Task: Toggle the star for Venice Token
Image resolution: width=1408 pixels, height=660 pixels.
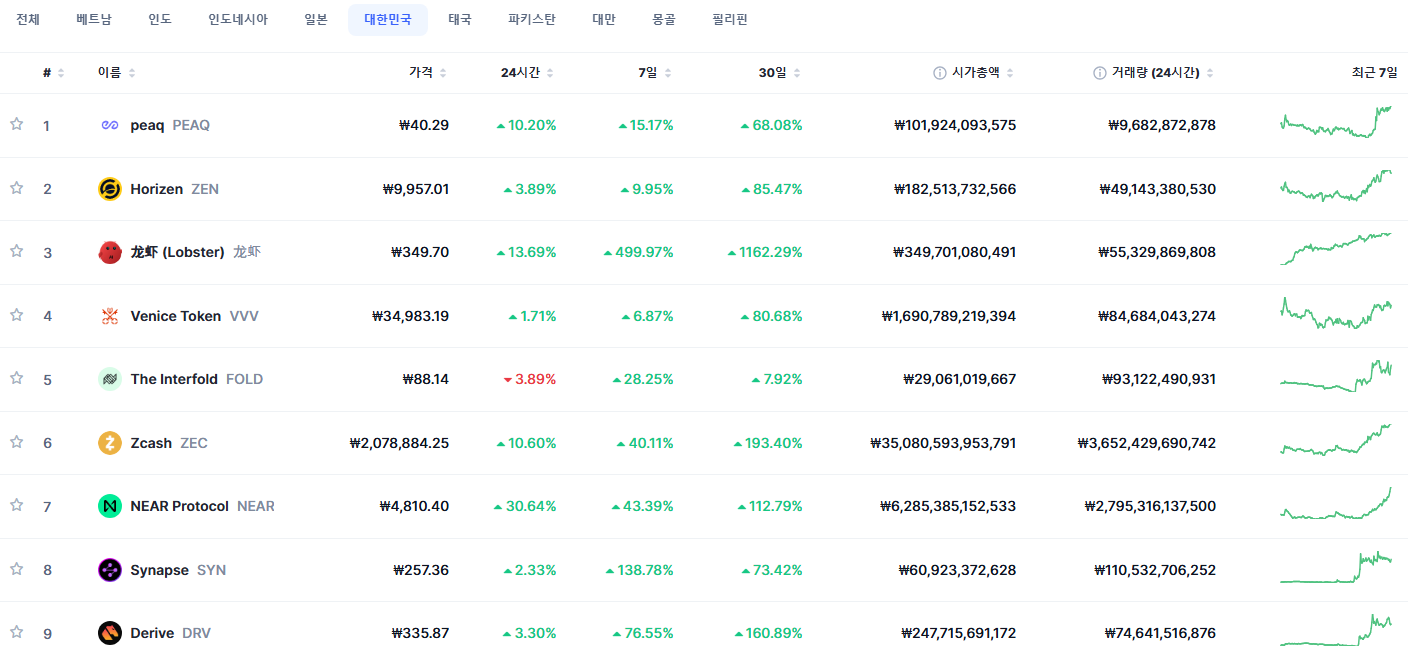Action: (16, 315)
